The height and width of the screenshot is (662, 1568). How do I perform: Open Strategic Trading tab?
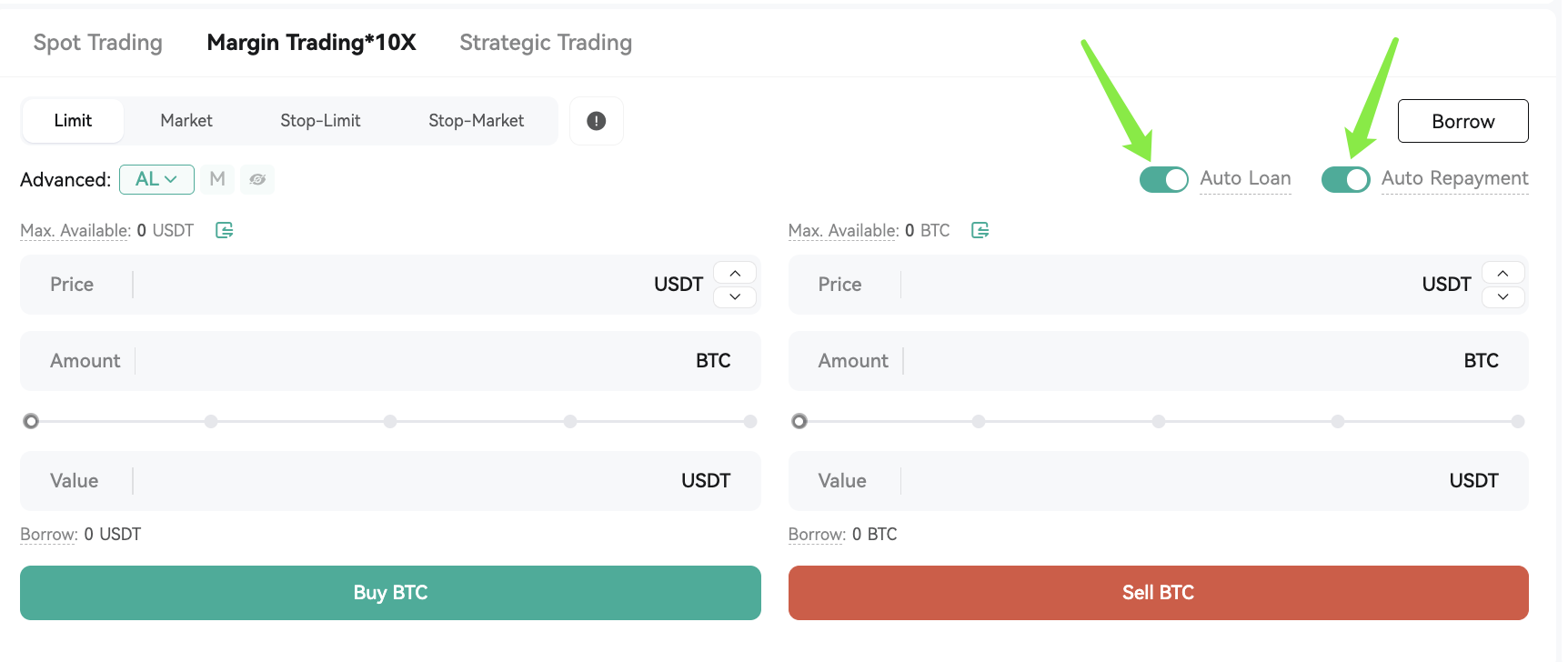546,43
